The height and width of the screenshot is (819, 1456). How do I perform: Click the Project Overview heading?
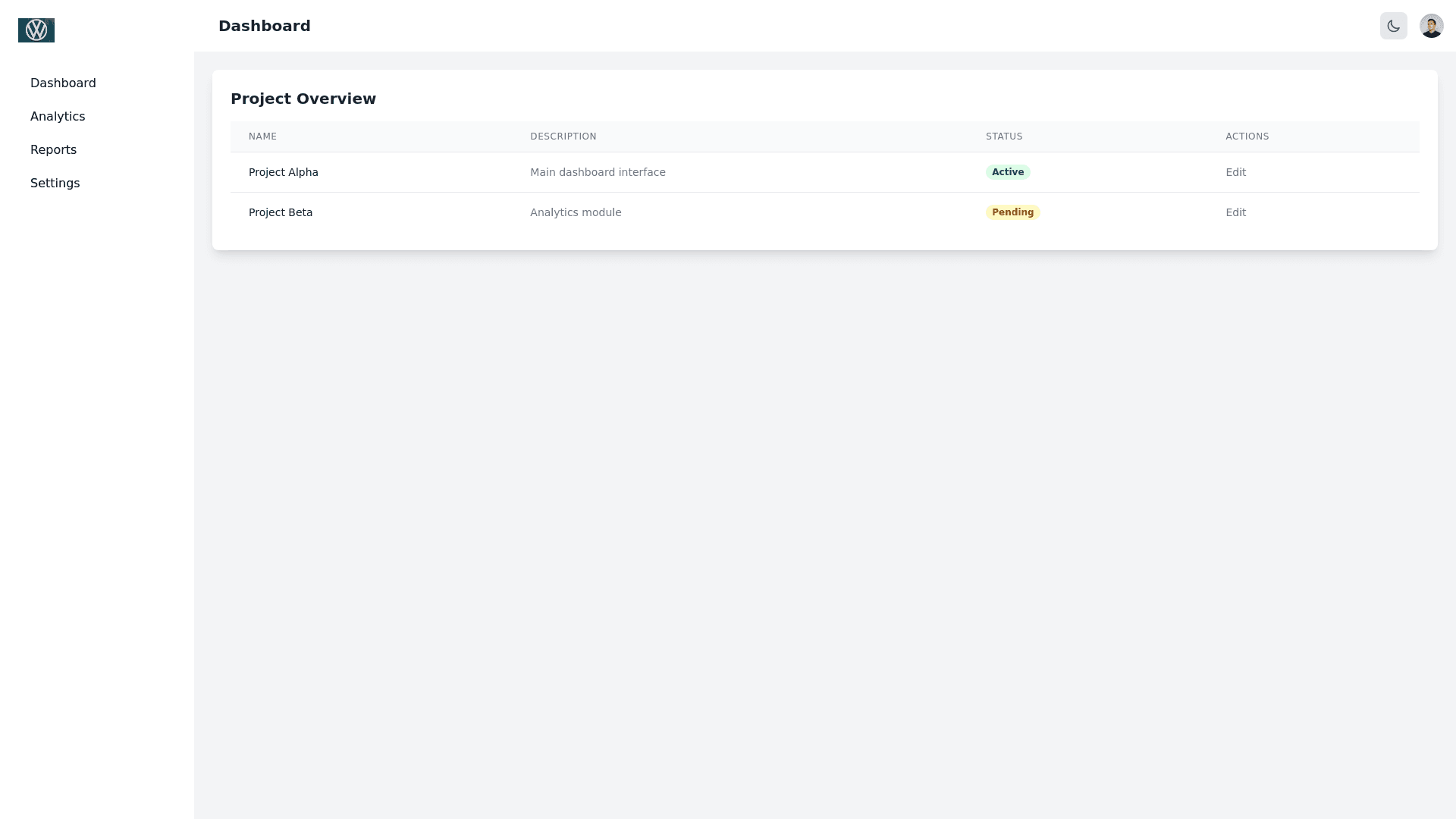(303, 99)
